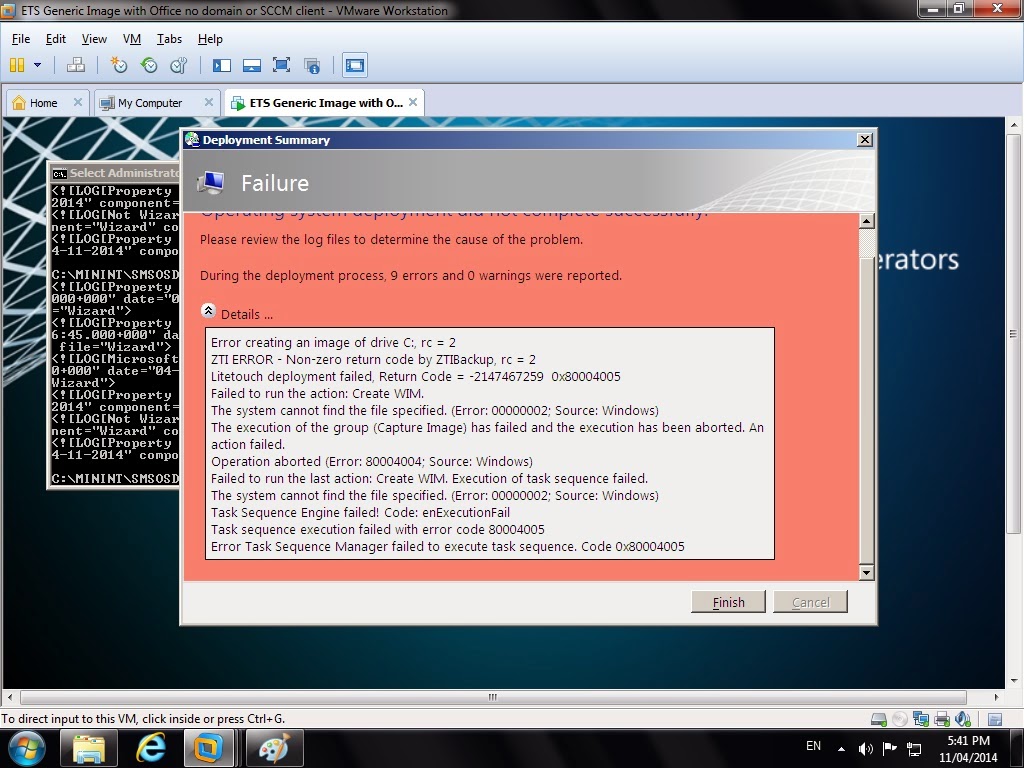Screen dimensions: 1024x768
Task: Click the VM CD/DVD drive status icon
Action: pyautogui.click(x=899, y=719)
